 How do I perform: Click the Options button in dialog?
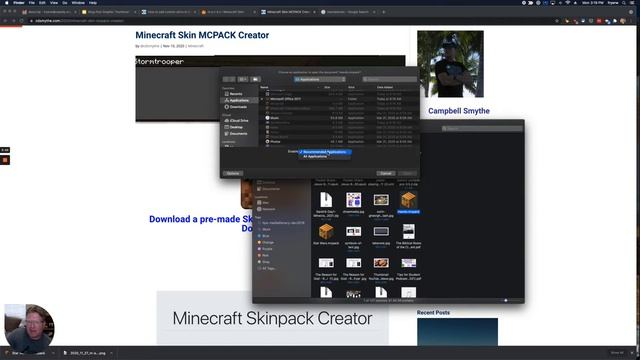(233, 173)
